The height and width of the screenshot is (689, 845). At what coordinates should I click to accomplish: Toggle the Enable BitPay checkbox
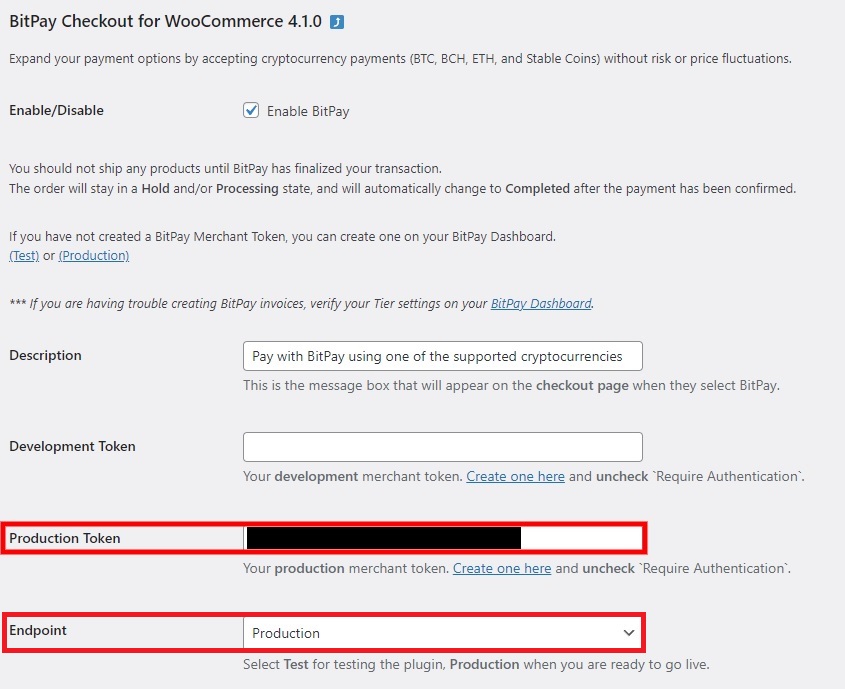coord(251,110)
